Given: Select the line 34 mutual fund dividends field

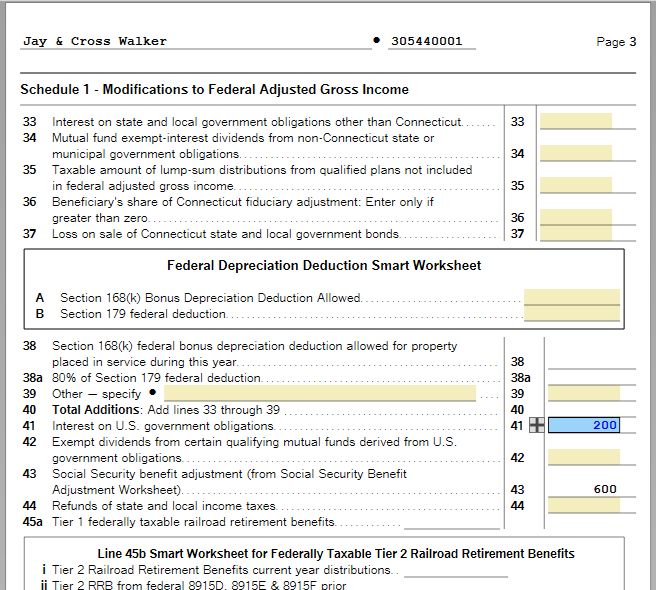Looking at the screenshot, I should coord(576,153).
